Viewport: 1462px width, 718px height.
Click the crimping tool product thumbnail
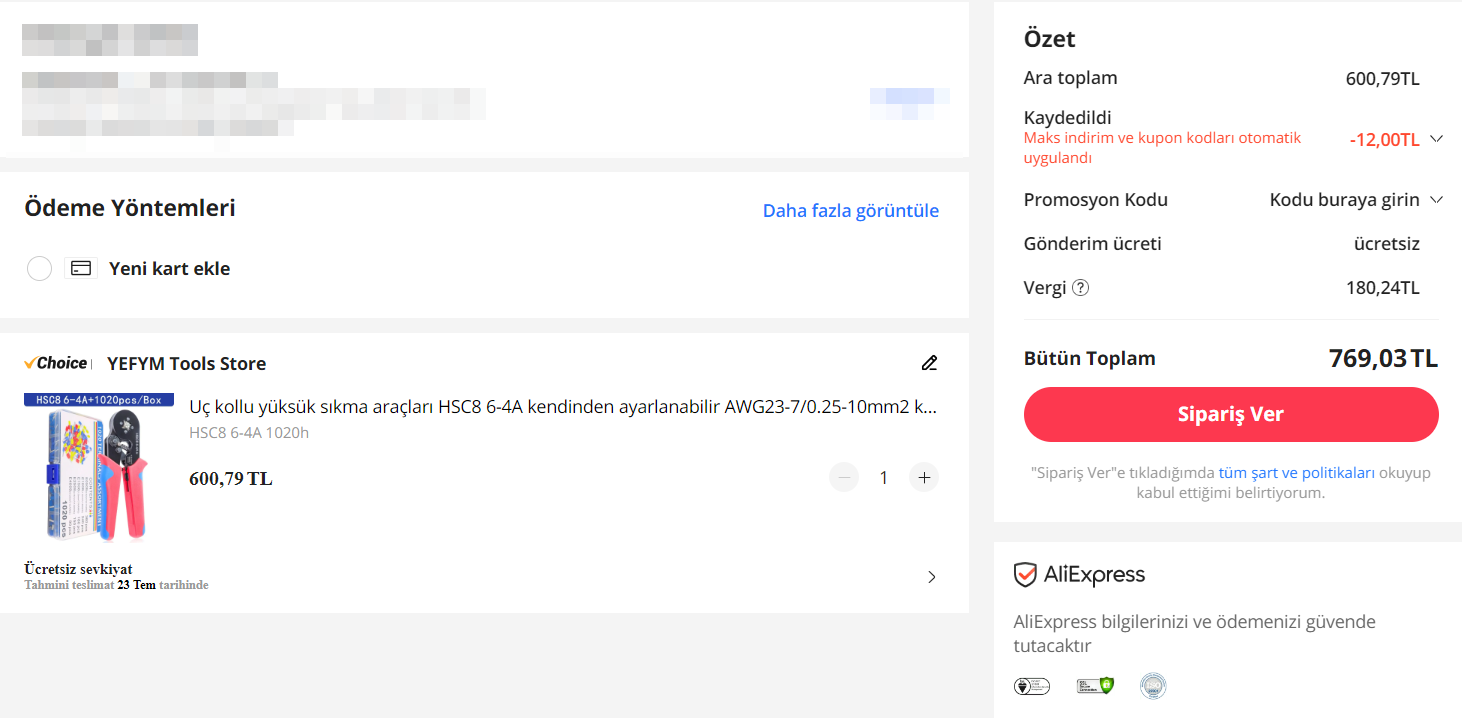(x=99, y=467)
